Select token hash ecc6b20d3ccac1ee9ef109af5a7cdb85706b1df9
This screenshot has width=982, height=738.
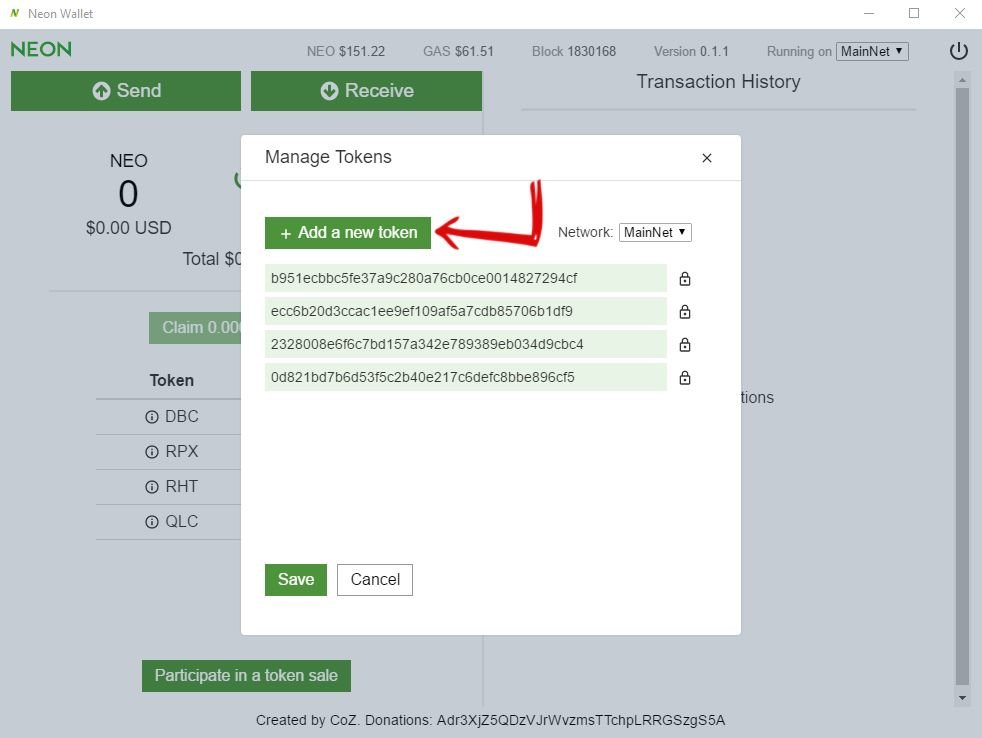pos(465,311)
